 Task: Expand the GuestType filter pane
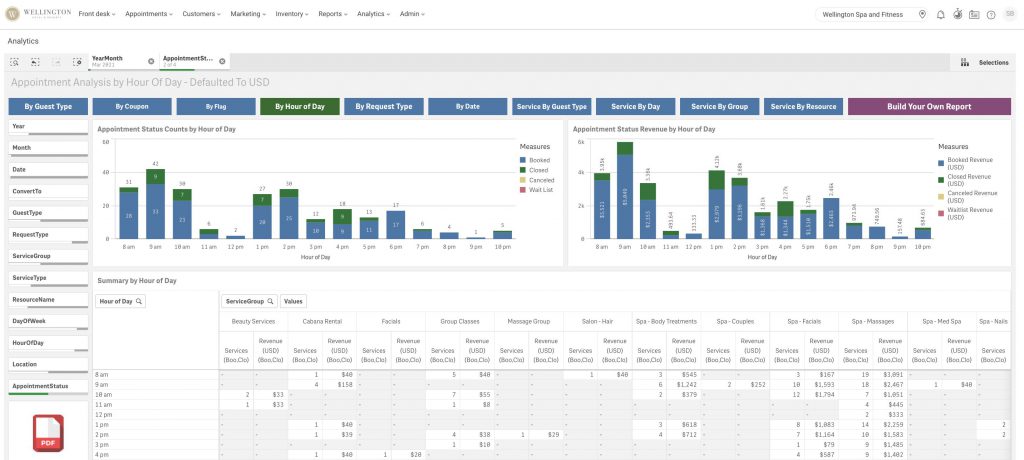pos(47,213)
